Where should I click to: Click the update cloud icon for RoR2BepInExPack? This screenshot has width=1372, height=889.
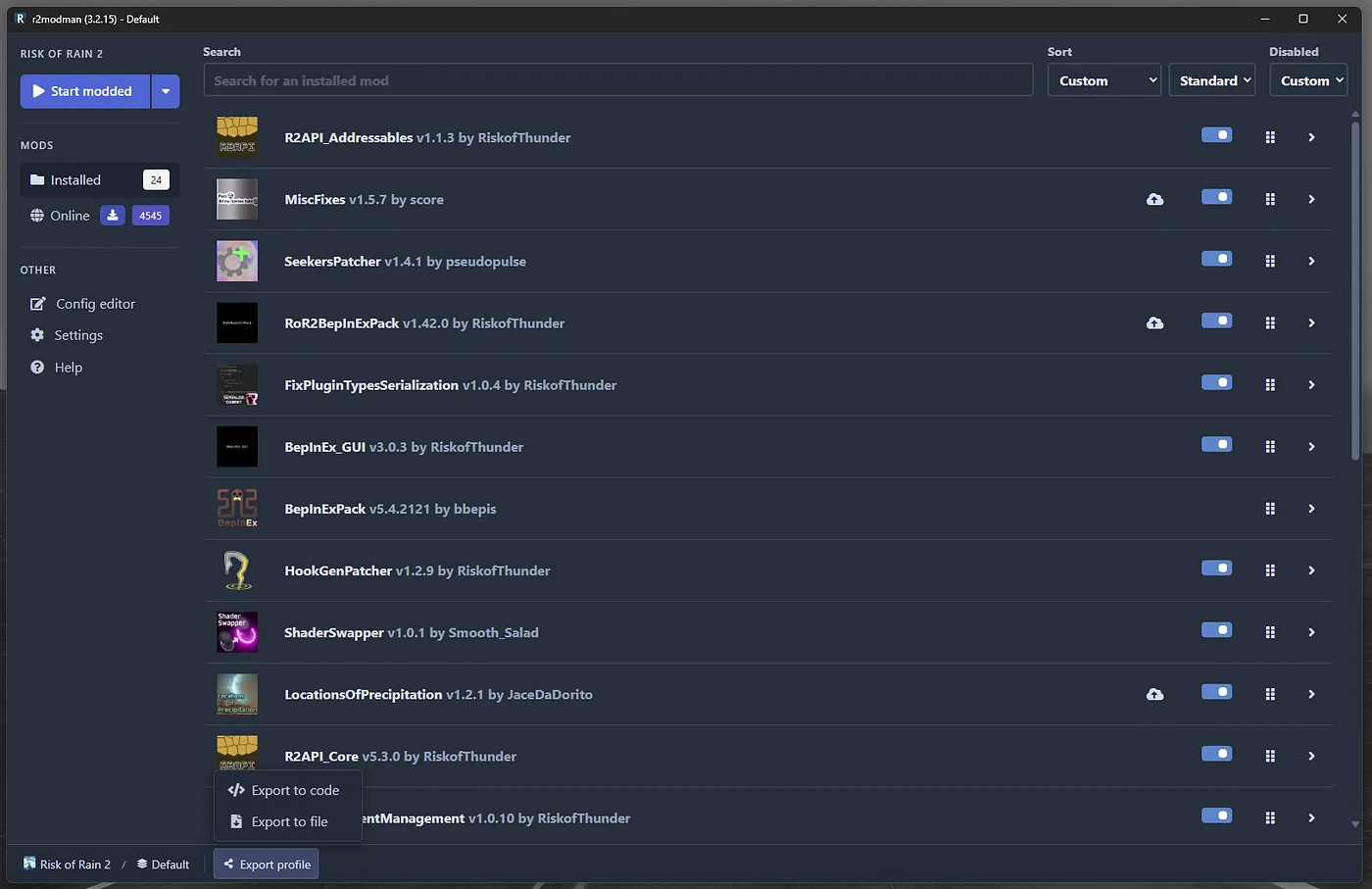[1155, 322]
